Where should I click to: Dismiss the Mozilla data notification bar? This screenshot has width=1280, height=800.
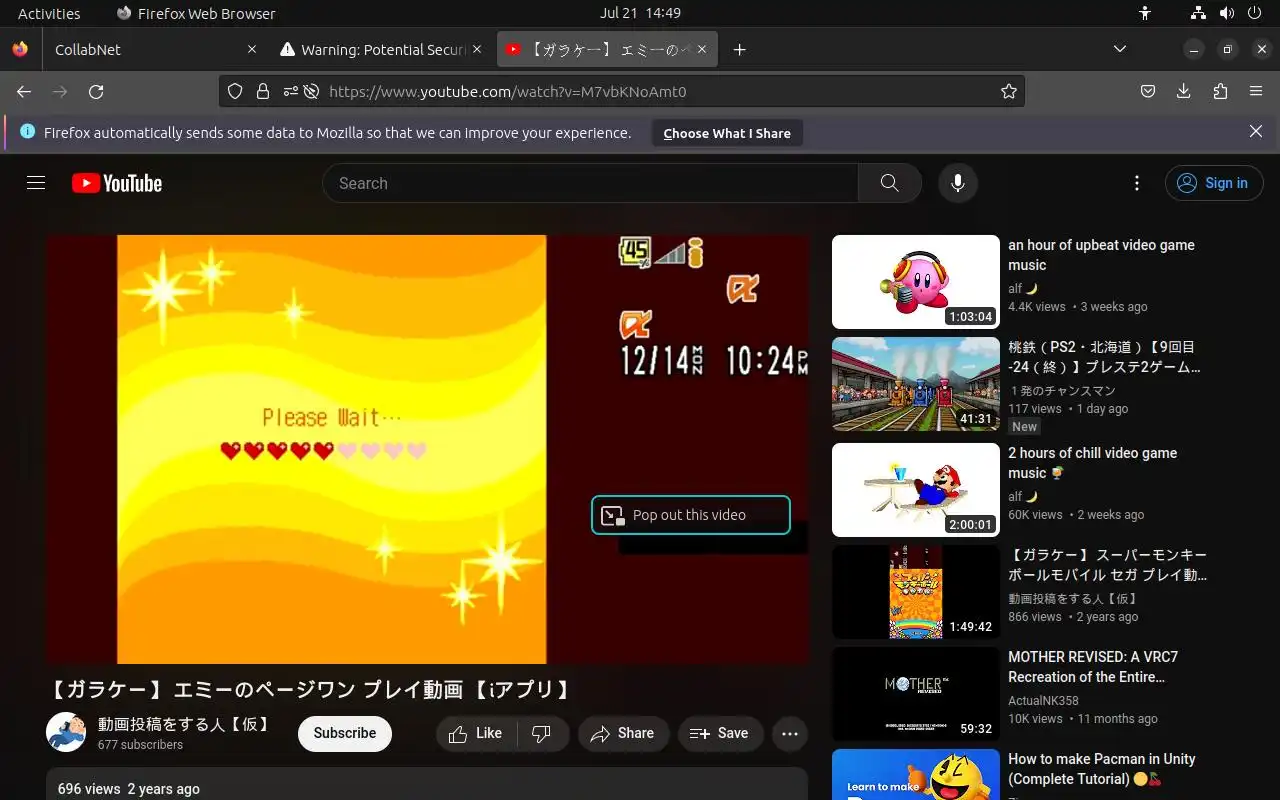coord(1256,132)
